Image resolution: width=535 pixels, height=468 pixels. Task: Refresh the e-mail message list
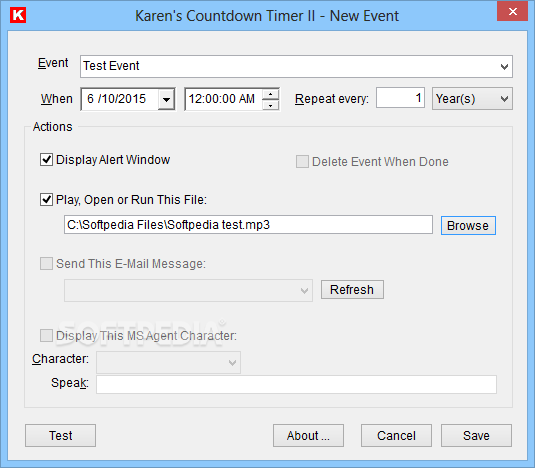tap(352, 290)
